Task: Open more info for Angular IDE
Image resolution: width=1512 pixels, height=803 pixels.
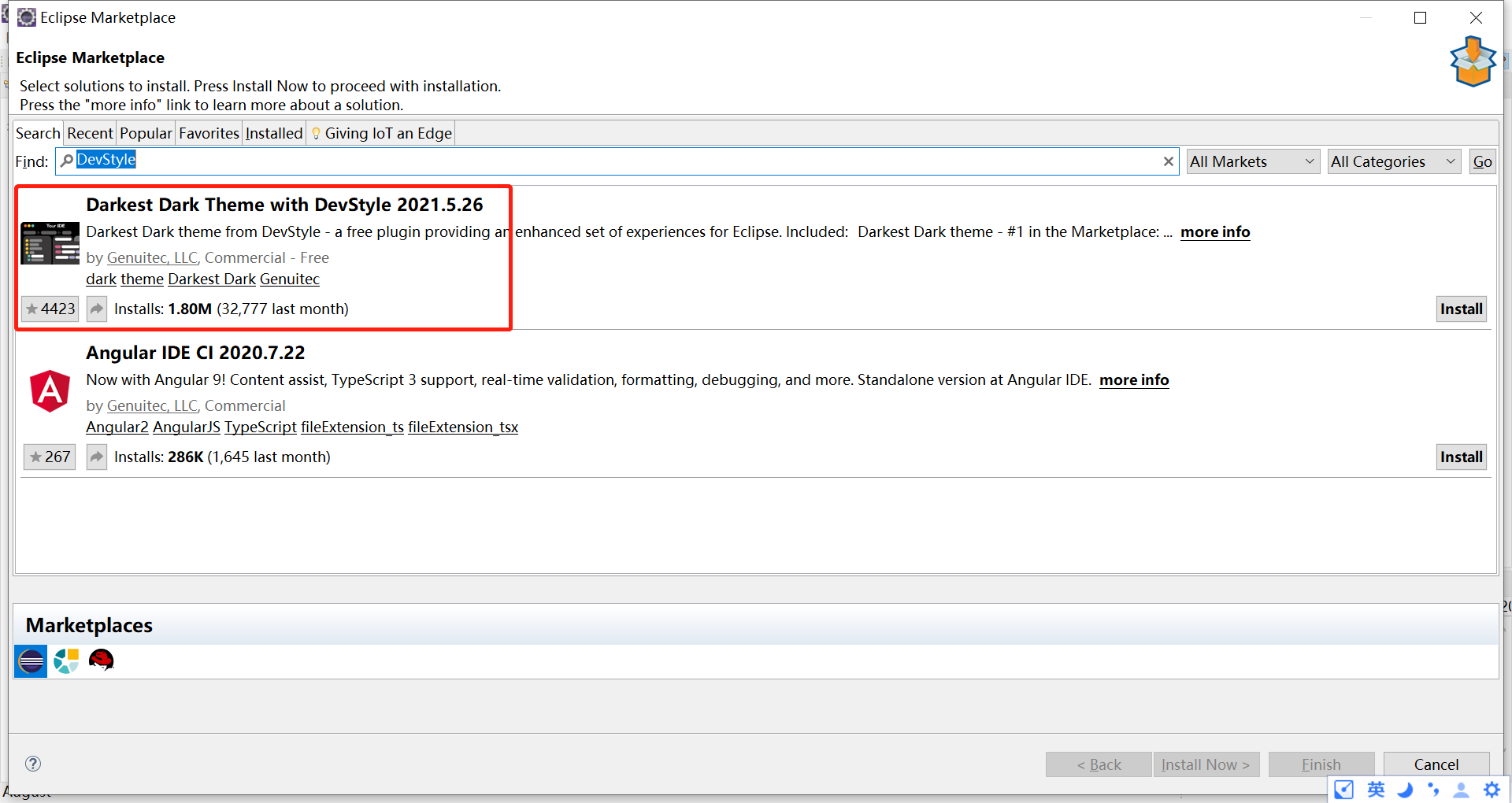Action: point(1134,379)
